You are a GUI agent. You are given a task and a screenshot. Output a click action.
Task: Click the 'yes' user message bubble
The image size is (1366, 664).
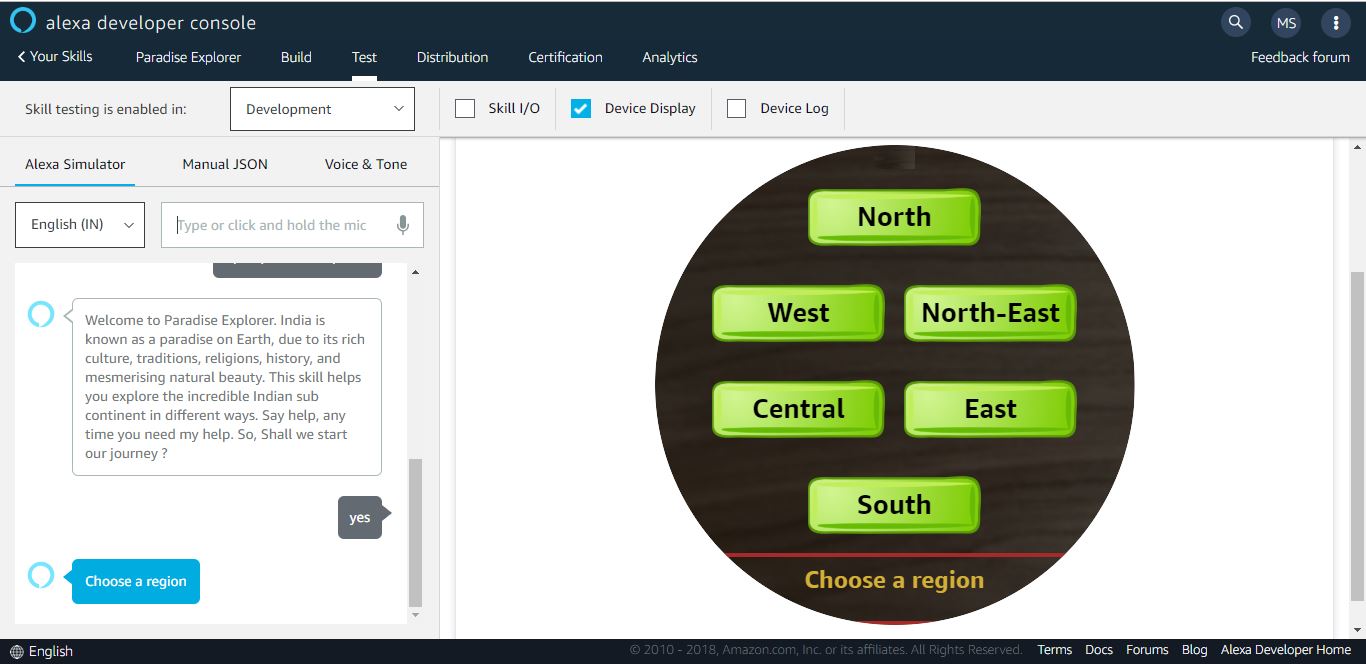pyautogui.click(x=360, y=517)
